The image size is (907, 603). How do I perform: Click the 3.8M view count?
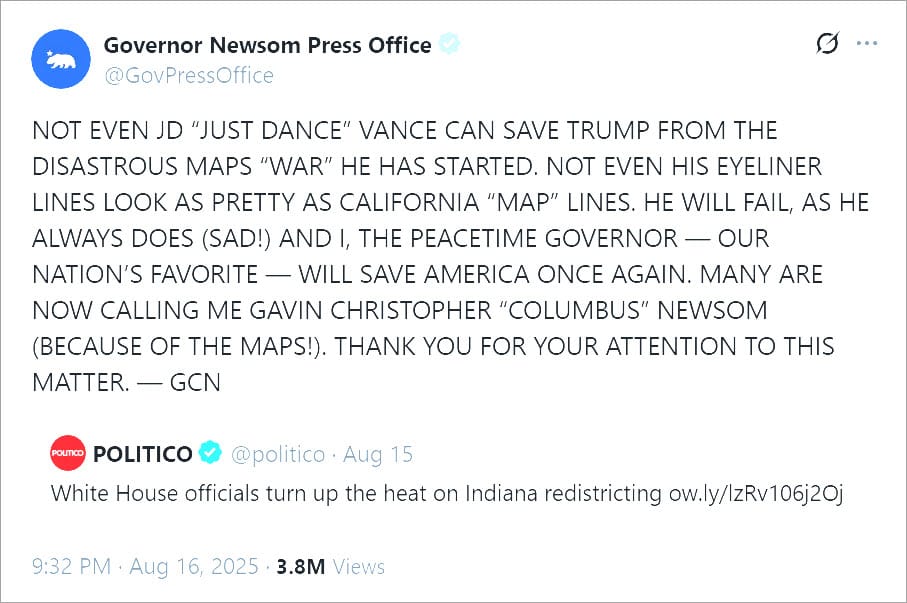pyautogui.click(x=300, y=567)
